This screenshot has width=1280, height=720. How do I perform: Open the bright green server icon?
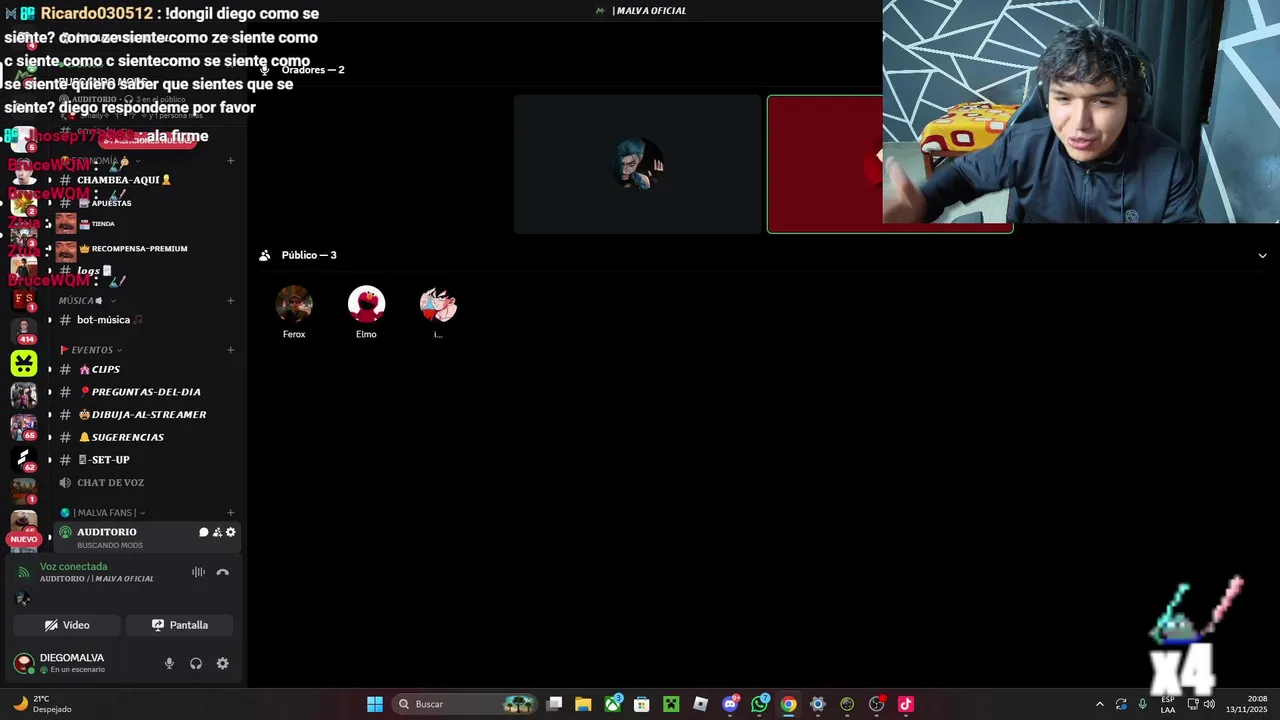click(24, 363)
